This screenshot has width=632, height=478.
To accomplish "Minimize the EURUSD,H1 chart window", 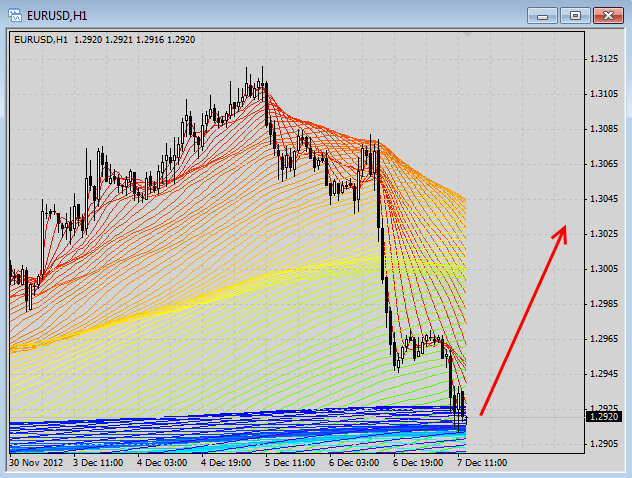I will (x=542, y=16).
